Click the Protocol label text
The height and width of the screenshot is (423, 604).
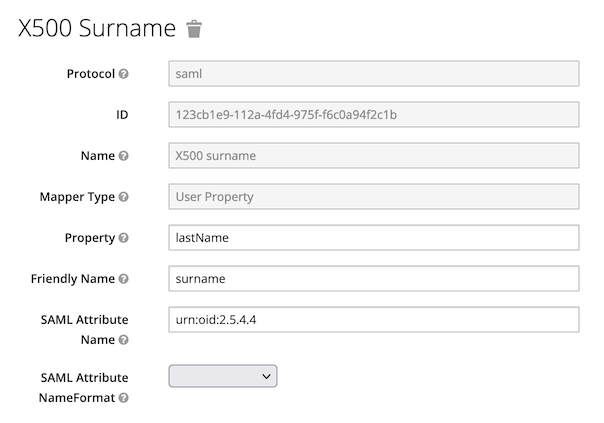tap(91, 74)
